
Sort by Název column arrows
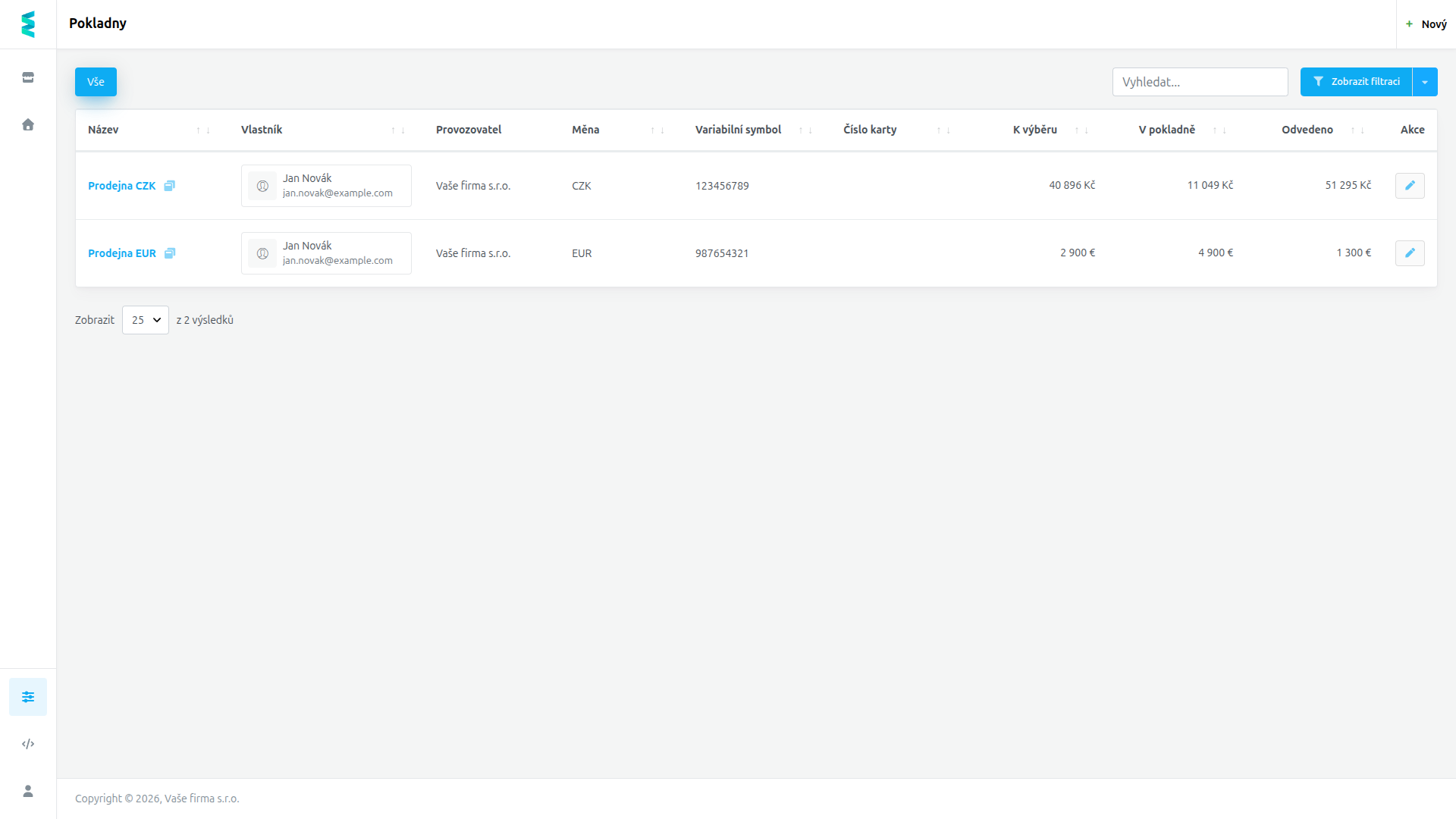pos(203,130)
